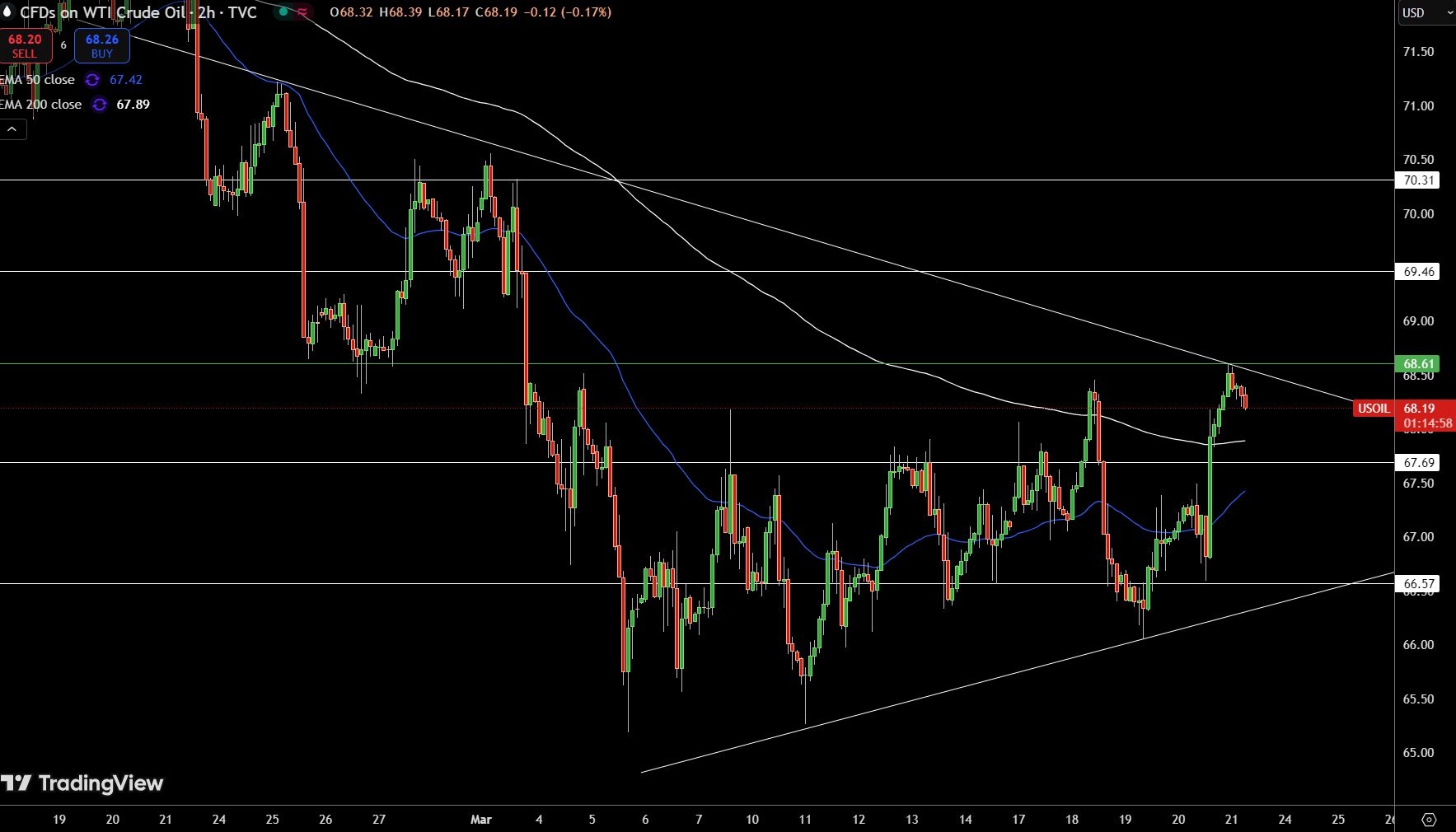
Task: Click the EMA 50 value 67.42
Action: click(126, 80)
